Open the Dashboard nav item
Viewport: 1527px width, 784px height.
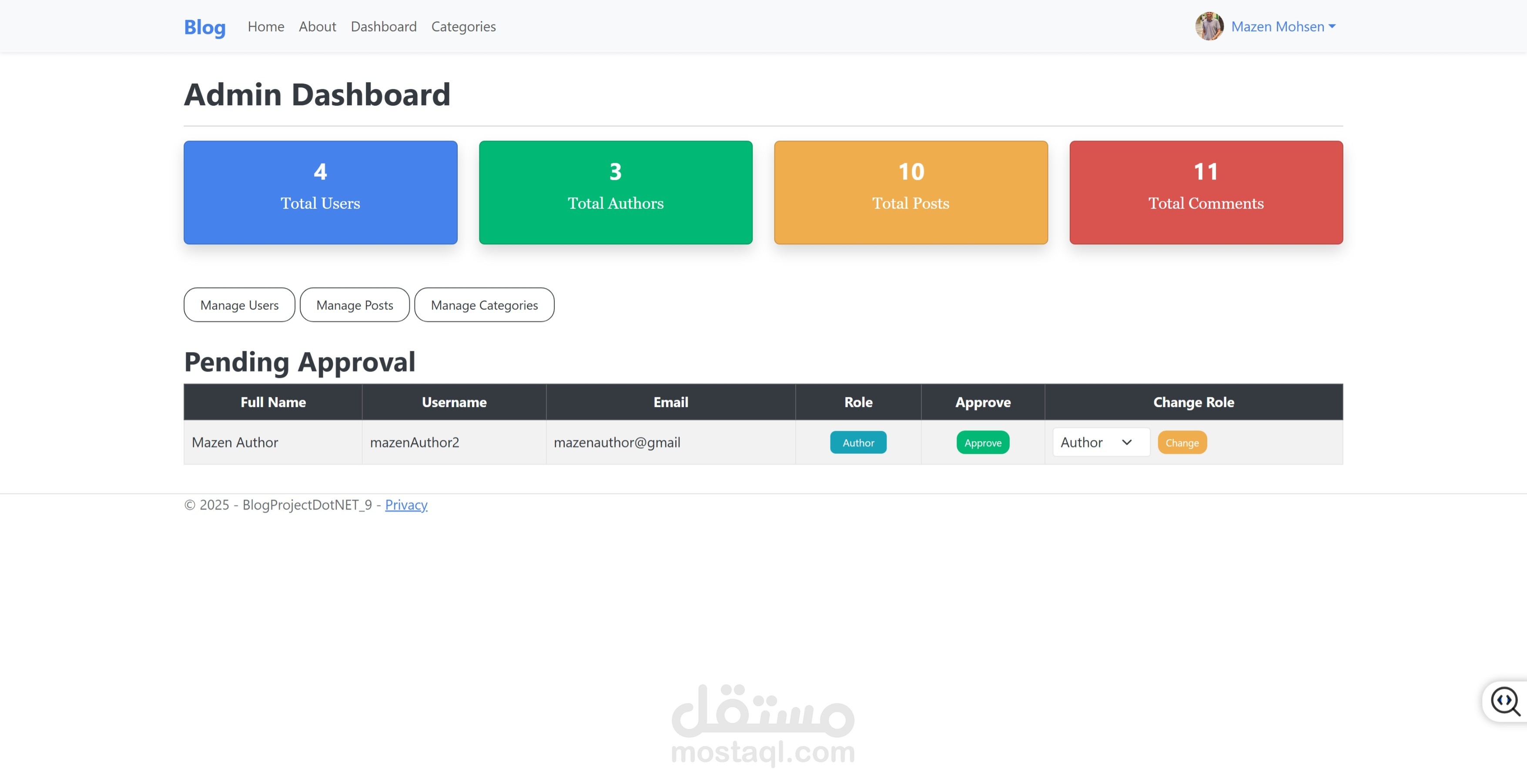coord(384,27)
